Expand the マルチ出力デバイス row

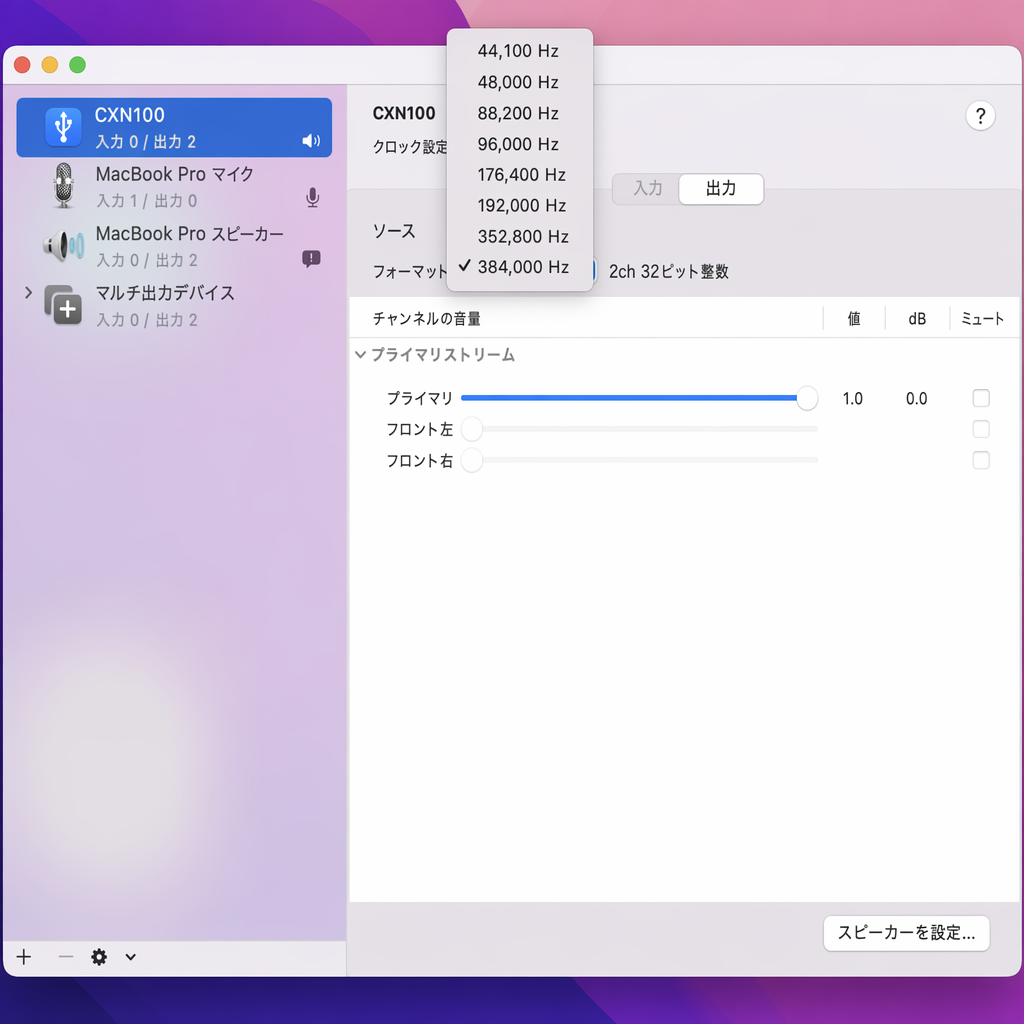pos(28,293)
